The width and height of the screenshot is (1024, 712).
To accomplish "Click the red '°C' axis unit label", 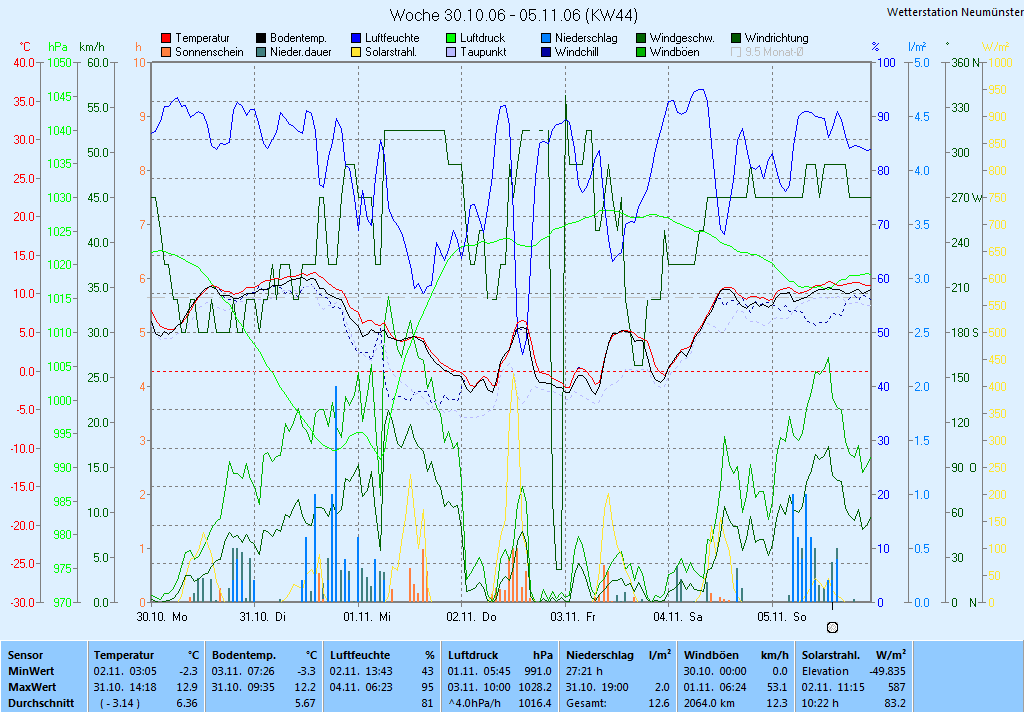I will pyautogui.click(x=24, y=47).
